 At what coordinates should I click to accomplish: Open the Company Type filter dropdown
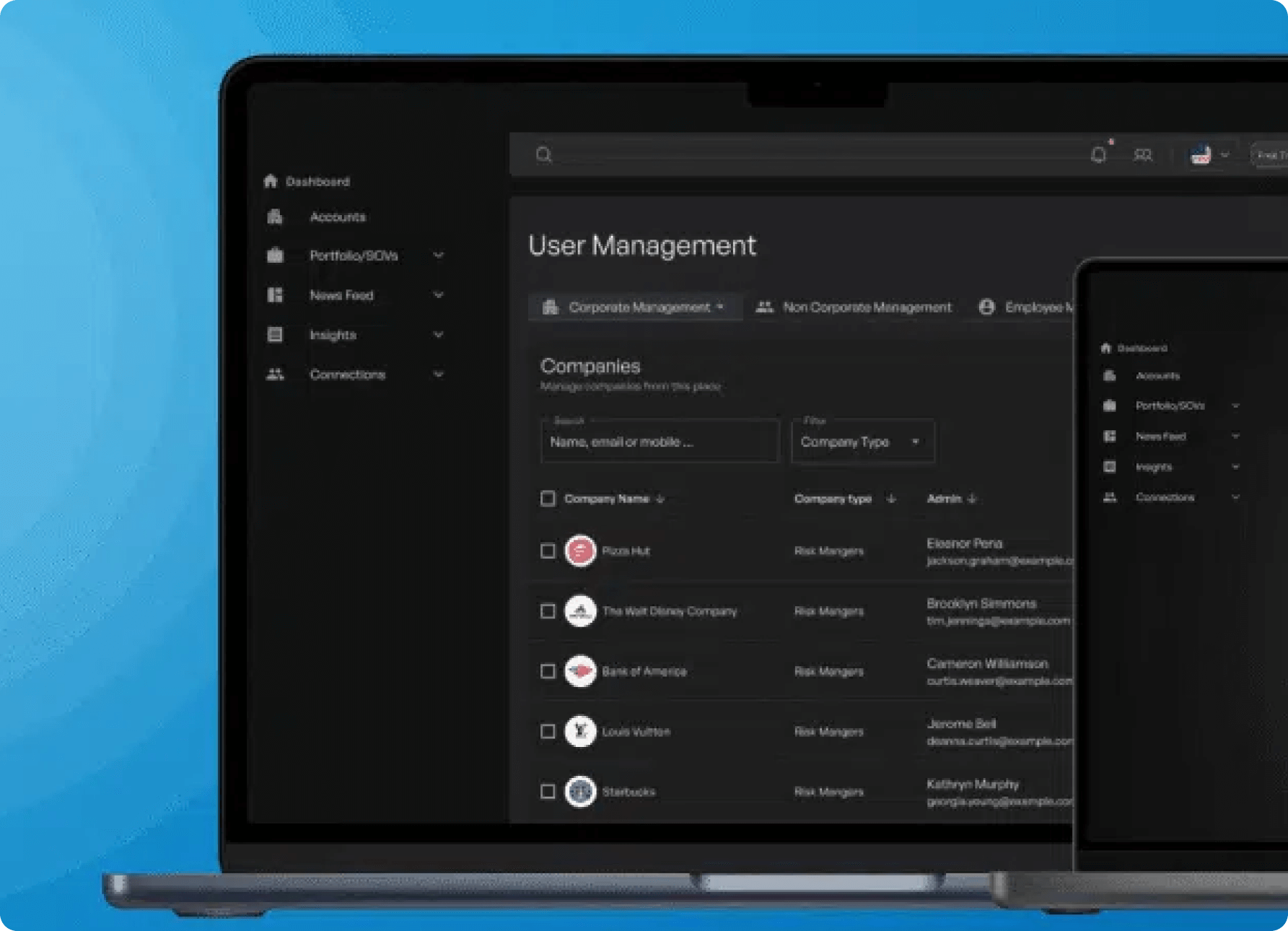[x=862, y=442]
